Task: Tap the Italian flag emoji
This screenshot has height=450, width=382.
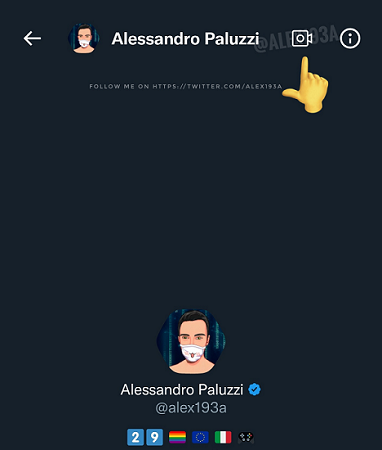Action: [223, 437]
